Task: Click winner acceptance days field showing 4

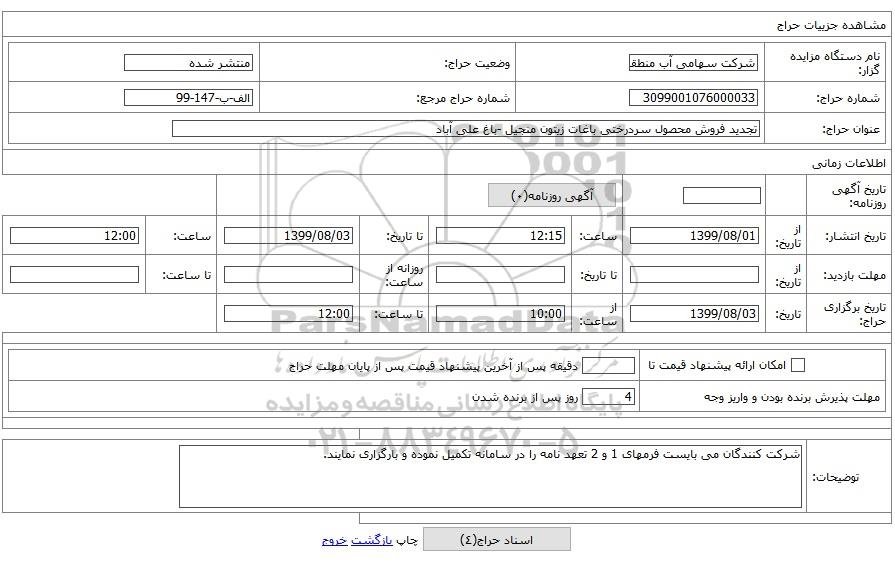Action: (x=608, y=397)
